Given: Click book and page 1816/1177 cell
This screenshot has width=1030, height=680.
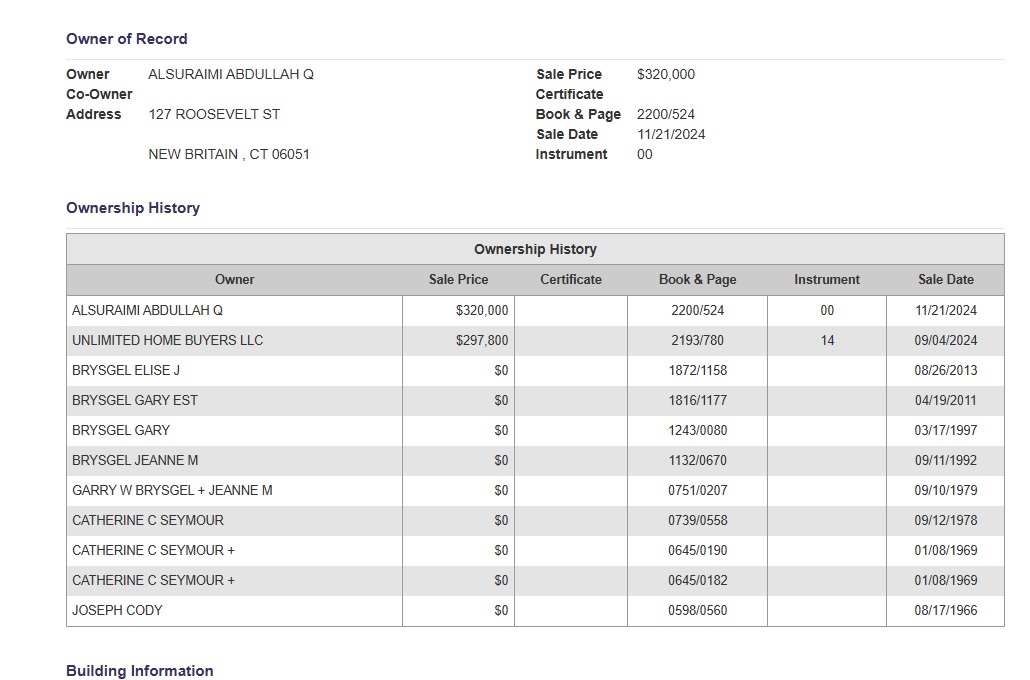Looking at the screenshot, I should (697, 401).
